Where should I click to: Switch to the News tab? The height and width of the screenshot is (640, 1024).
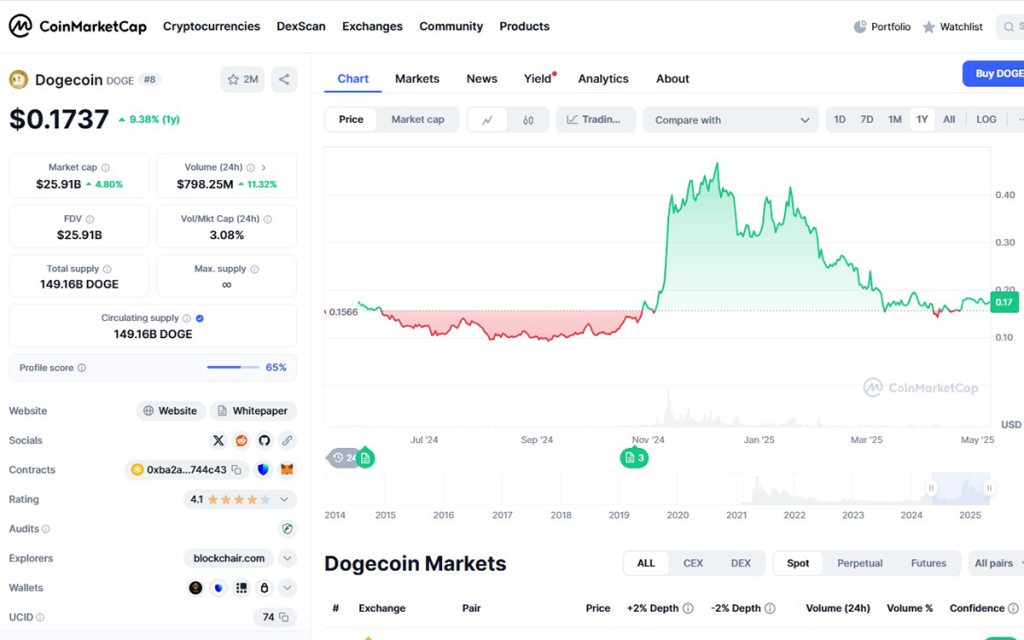pyautogui.click(x=482, y=78)
